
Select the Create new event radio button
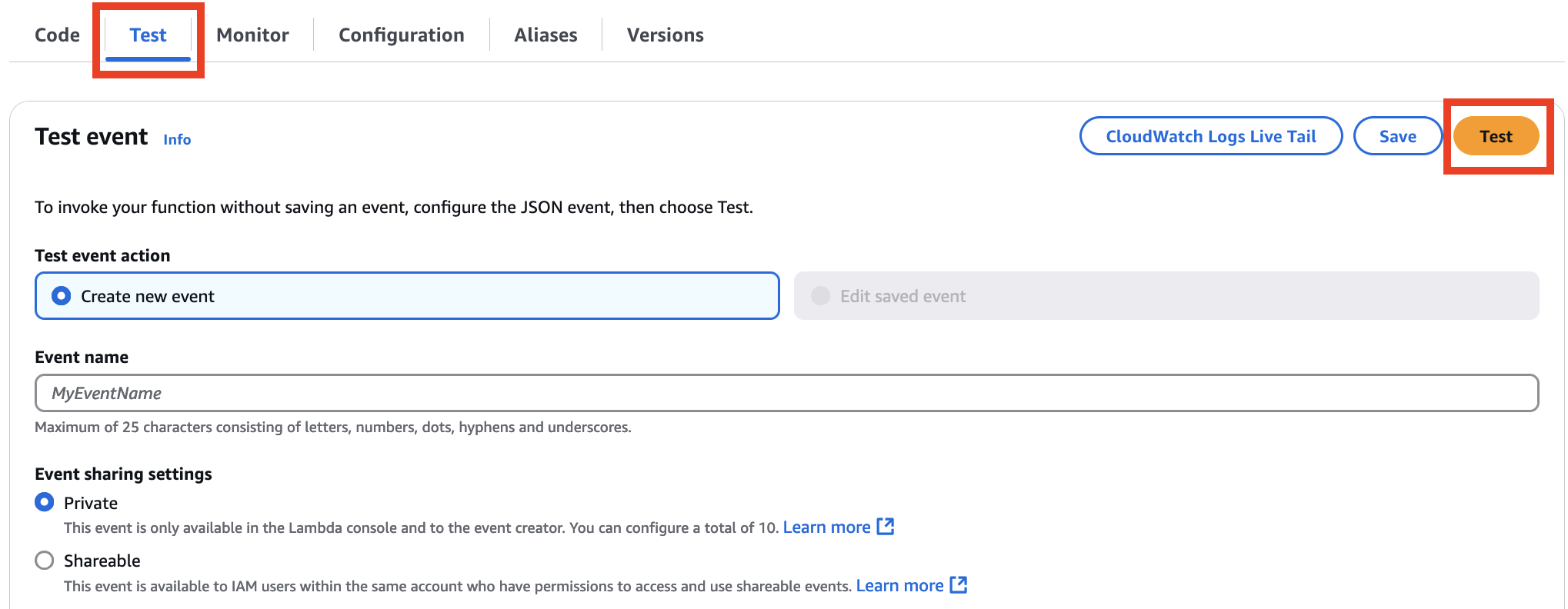[x=62, y=295]
